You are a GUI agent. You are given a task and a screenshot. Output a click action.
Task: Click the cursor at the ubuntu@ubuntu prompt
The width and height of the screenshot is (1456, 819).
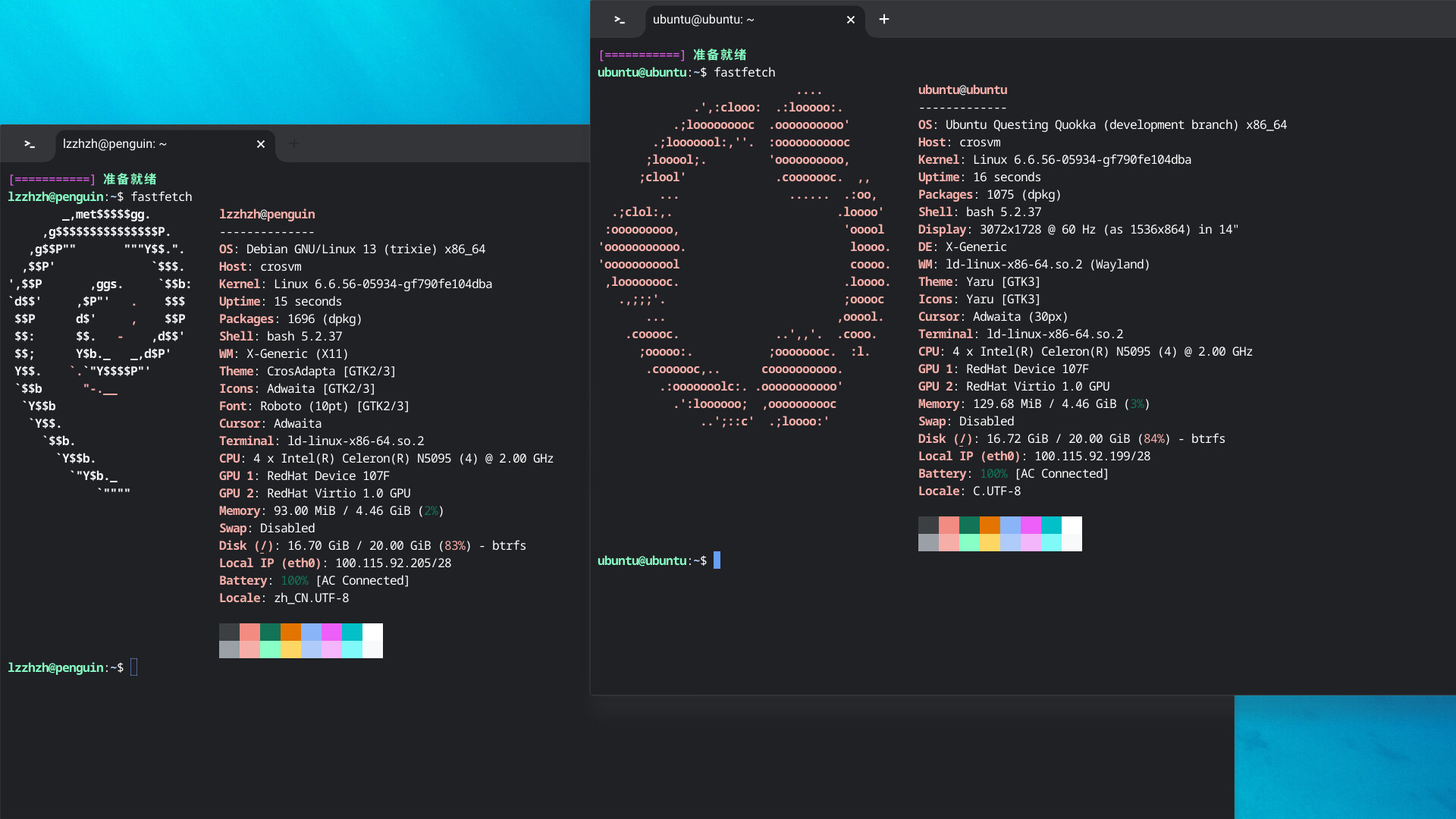pyautogui.click(x=717, y=560)
